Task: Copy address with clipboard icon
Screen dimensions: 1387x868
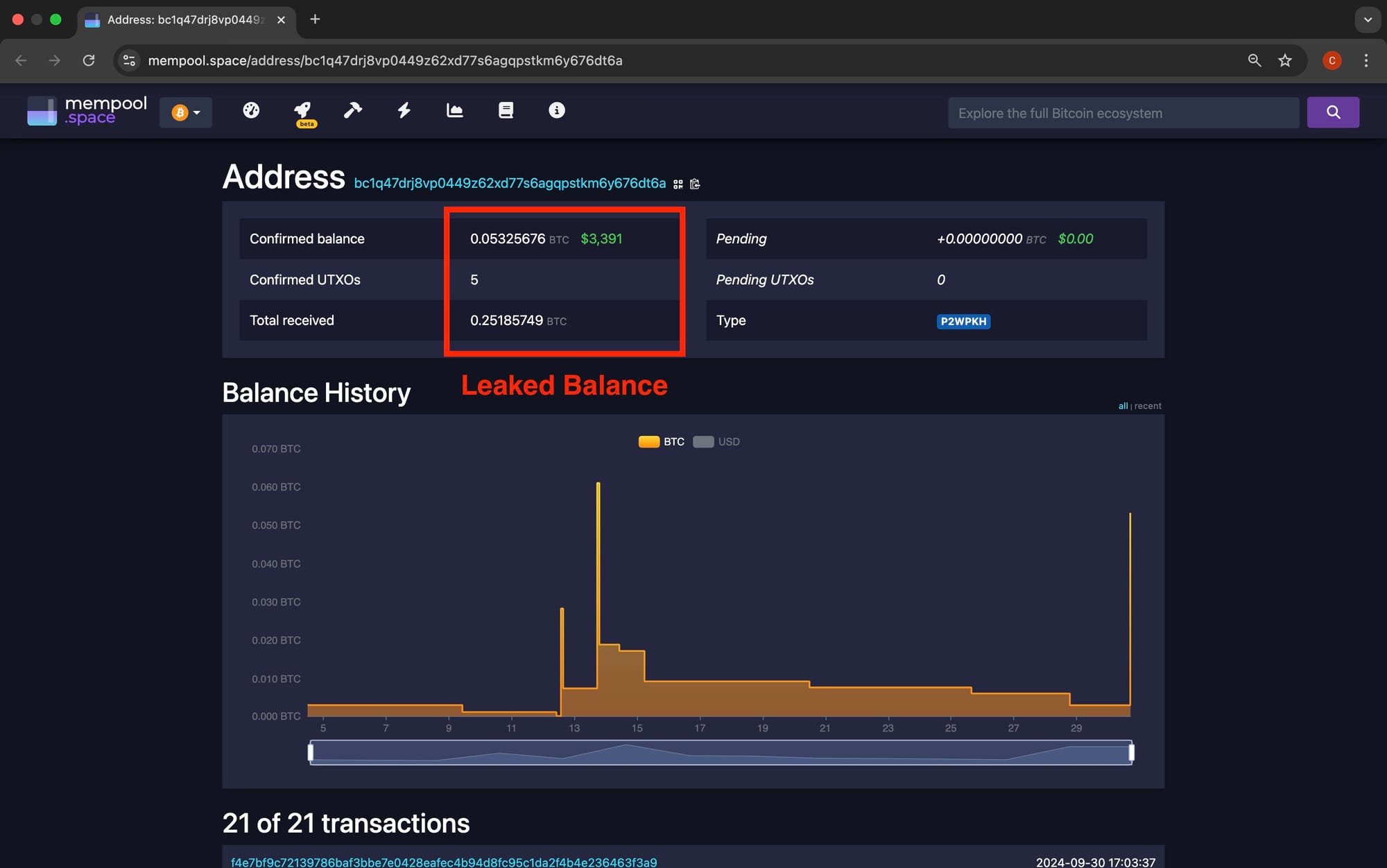Action: click(x=695, y=184)
